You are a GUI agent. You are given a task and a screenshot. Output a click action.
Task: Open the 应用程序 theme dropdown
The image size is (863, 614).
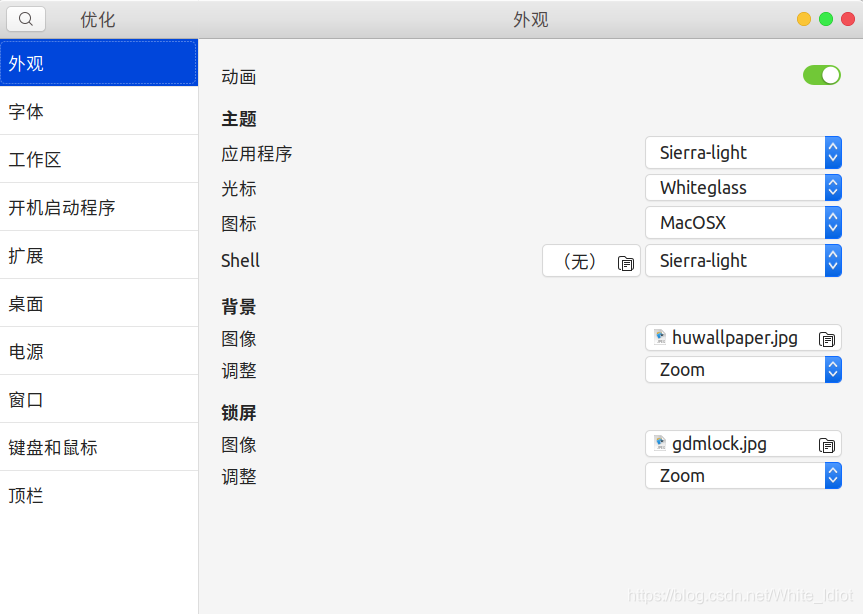743,152
